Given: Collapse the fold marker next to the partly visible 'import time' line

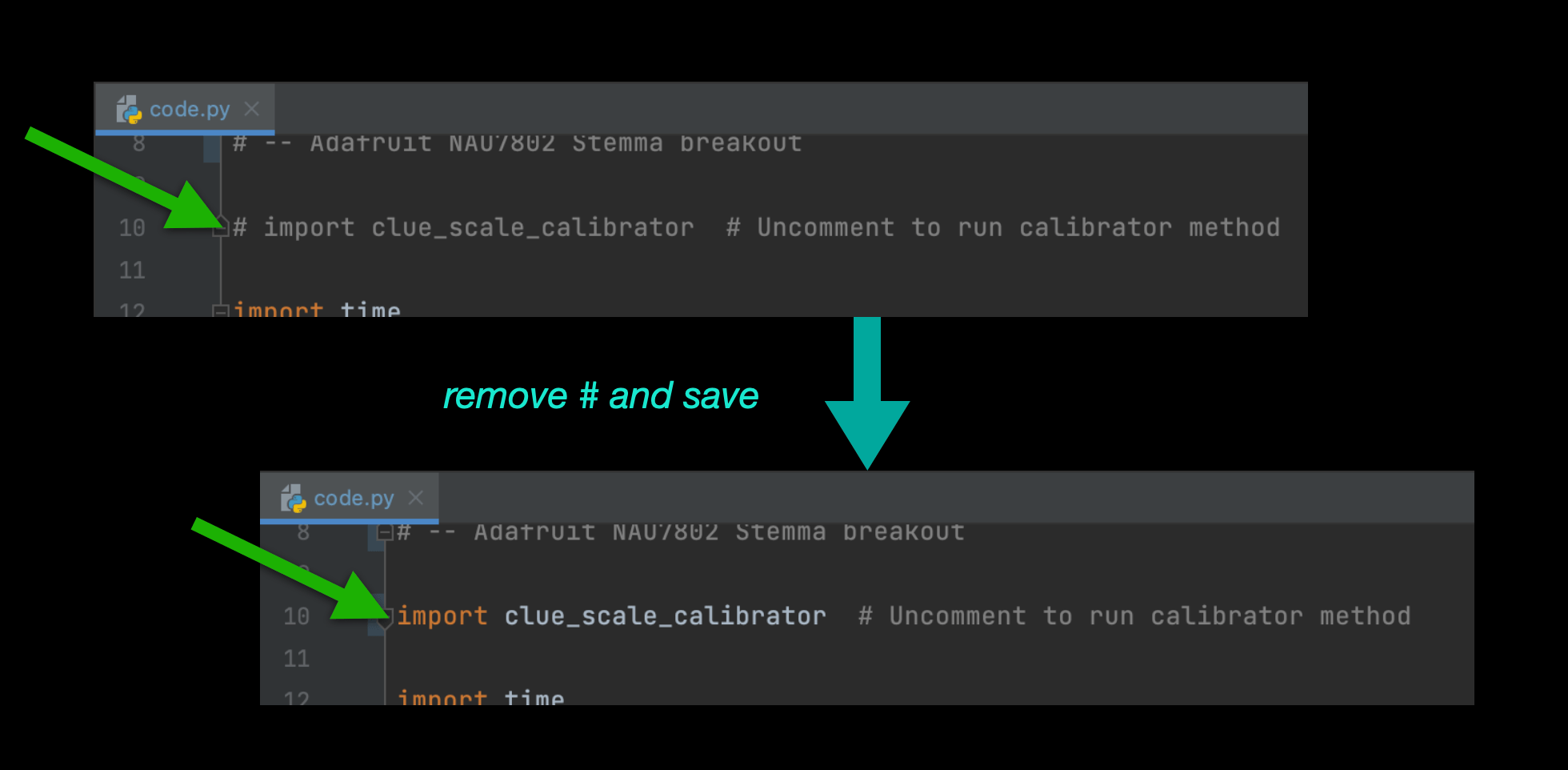Looking at the screenshot, I should click(x=221, y=311).
